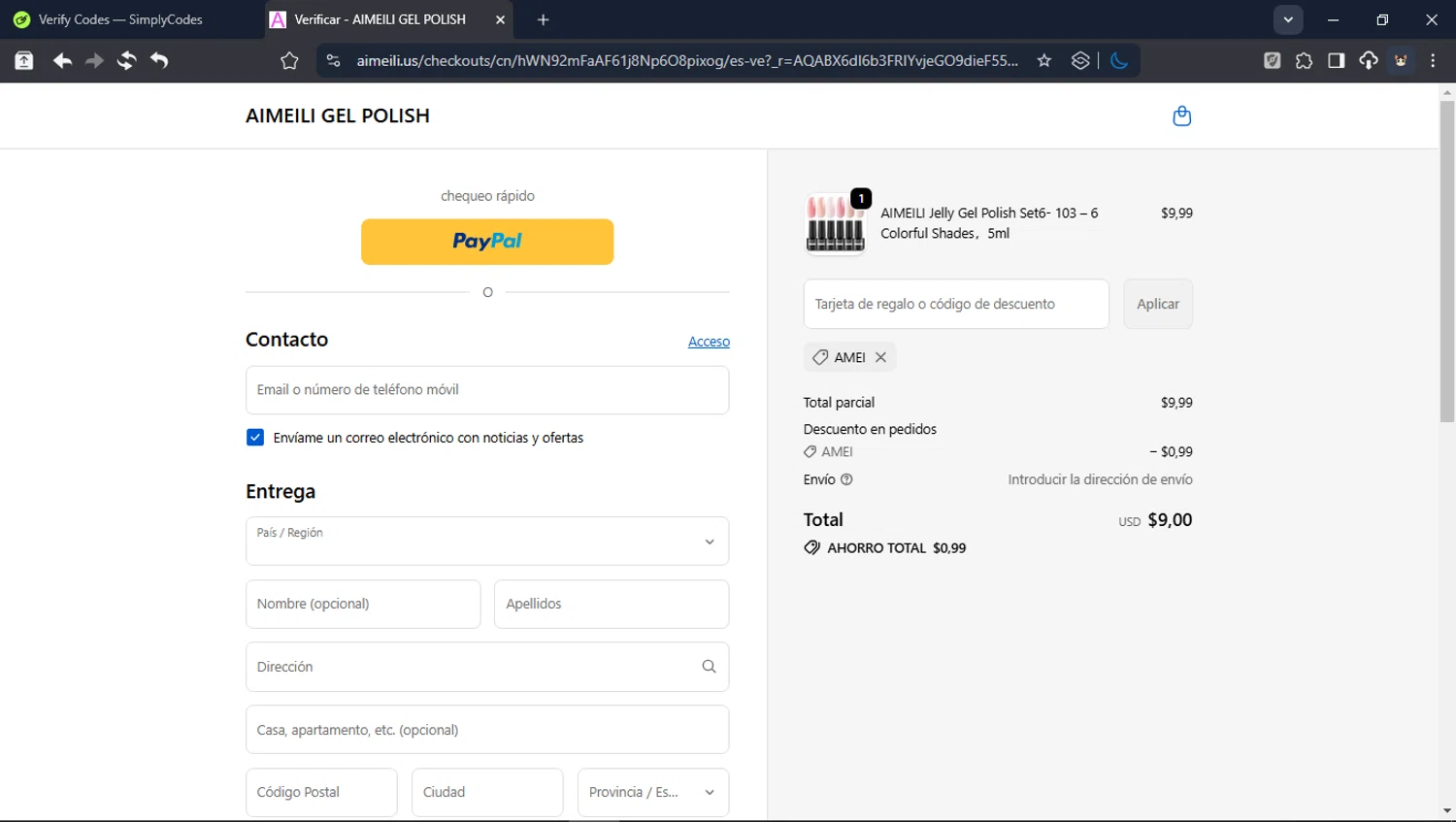This screenshot has height=822, width=1456.
Task: Open the Provincia / Estado dropdown
Action: tap(652, 792)
